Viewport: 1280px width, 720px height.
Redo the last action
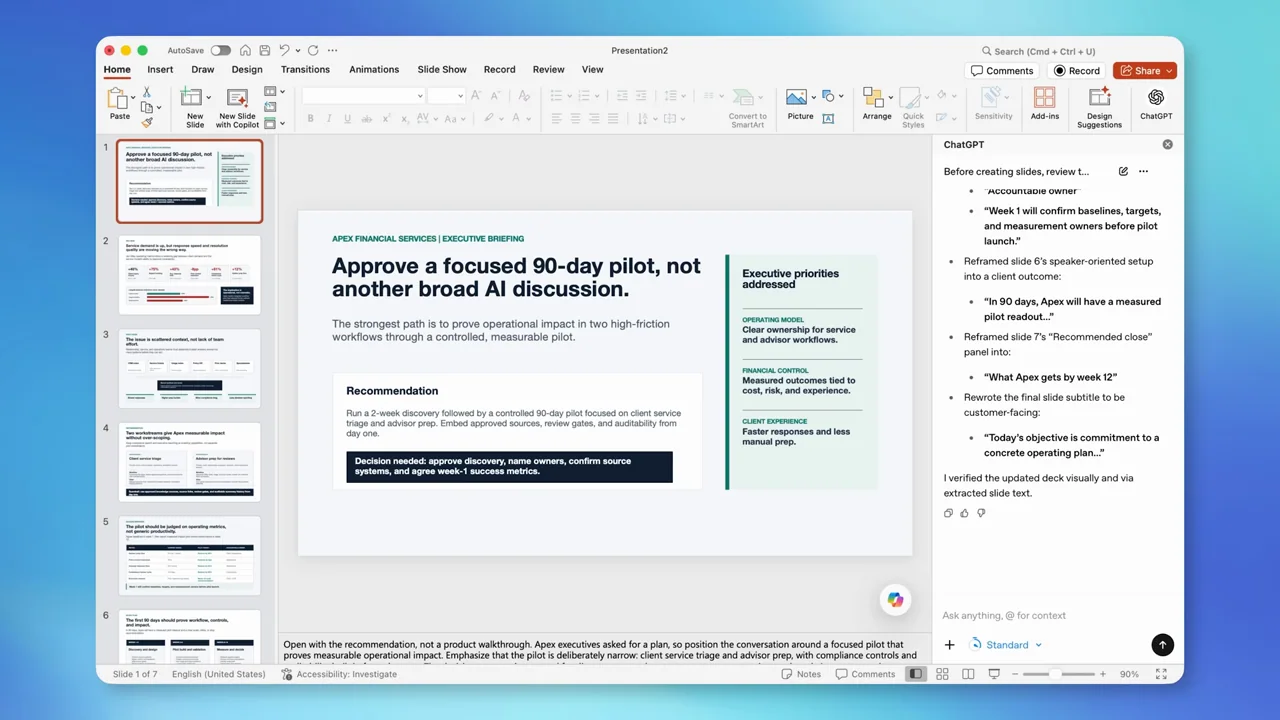[x=313, y=51]
